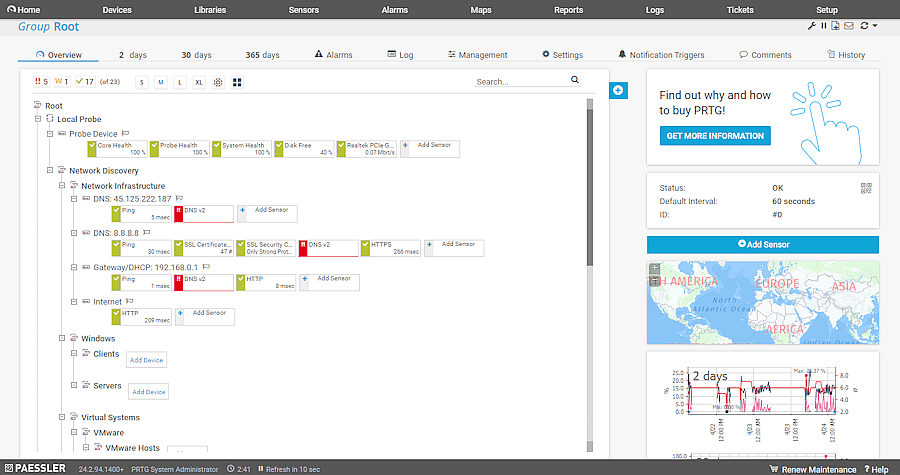Open the Internet HTTP sensor
Viewport: 900px width, 475px height.
point(142,317)
